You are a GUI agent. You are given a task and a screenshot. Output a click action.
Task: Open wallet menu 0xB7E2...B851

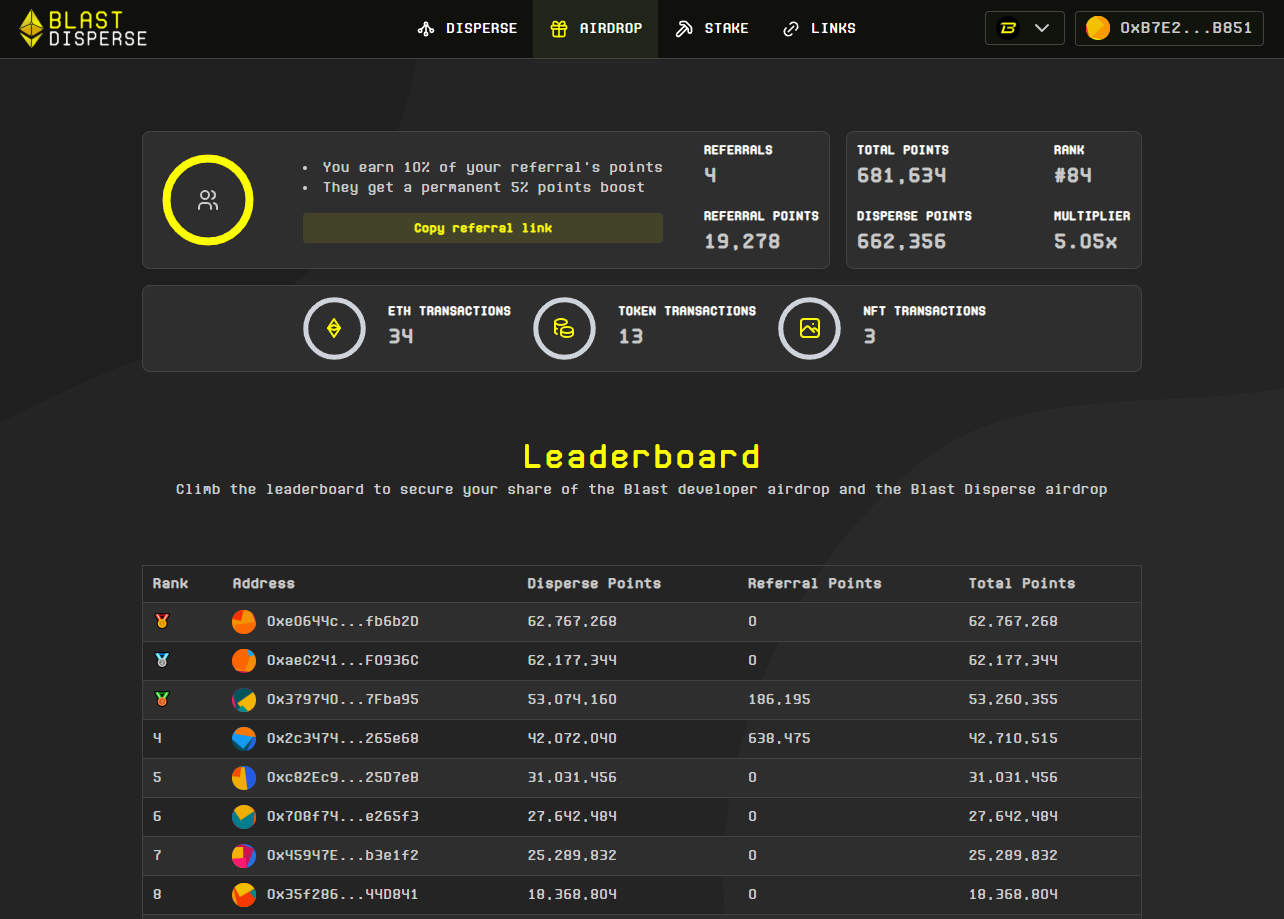tap(1169, 28)
